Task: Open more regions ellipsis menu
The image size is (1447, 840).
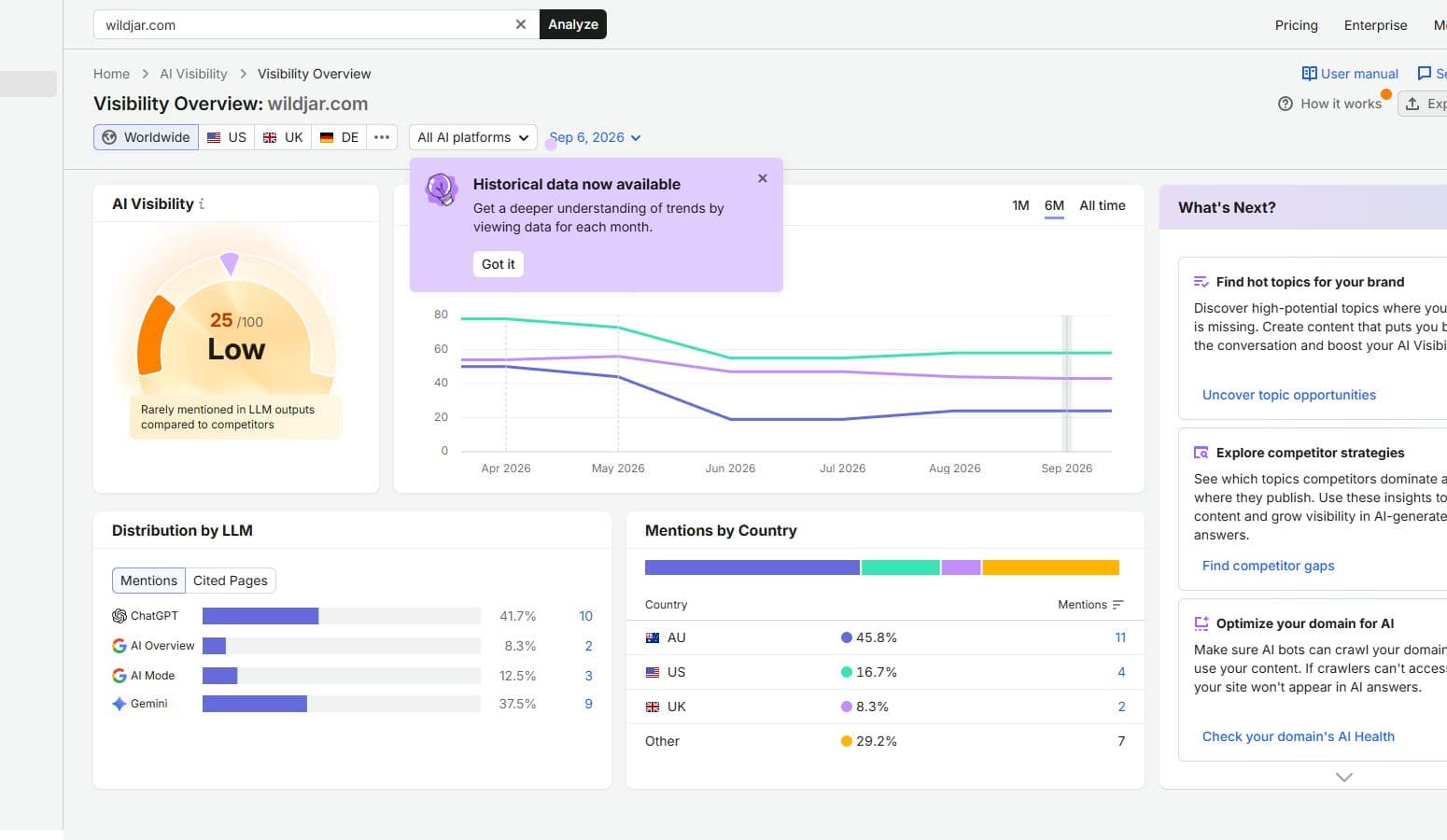Action: 382,137
